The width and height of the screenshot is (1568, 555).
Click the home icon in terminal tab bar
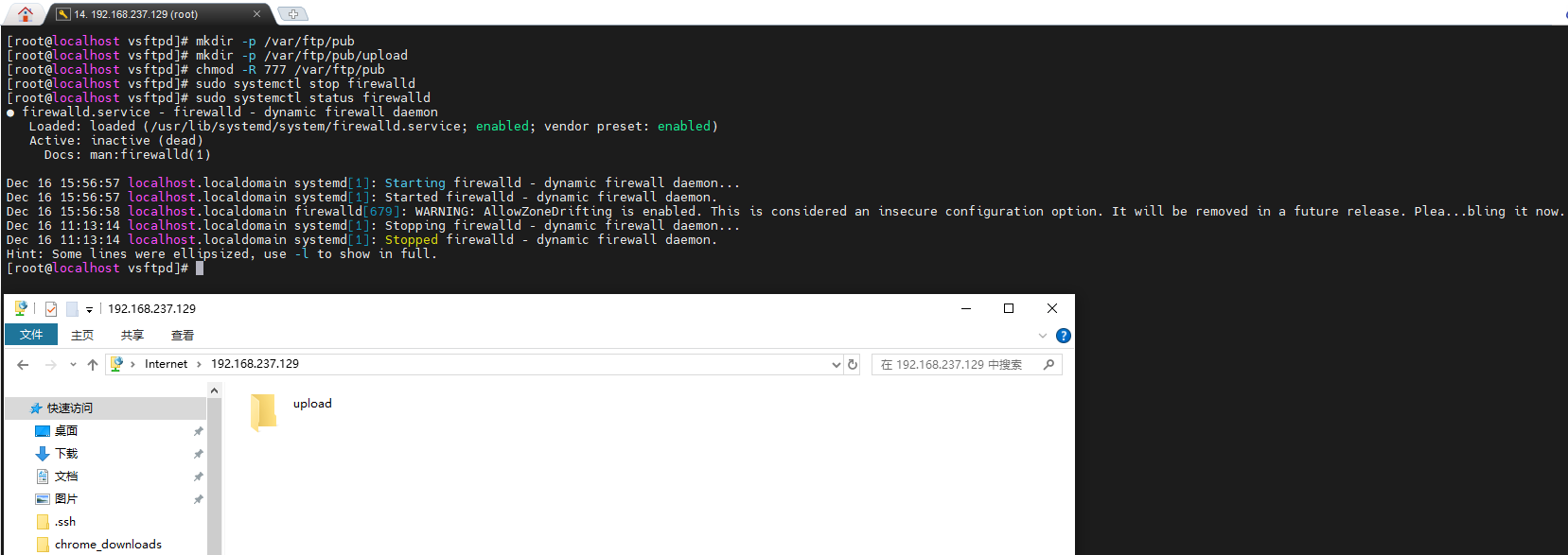coord(26,13)
